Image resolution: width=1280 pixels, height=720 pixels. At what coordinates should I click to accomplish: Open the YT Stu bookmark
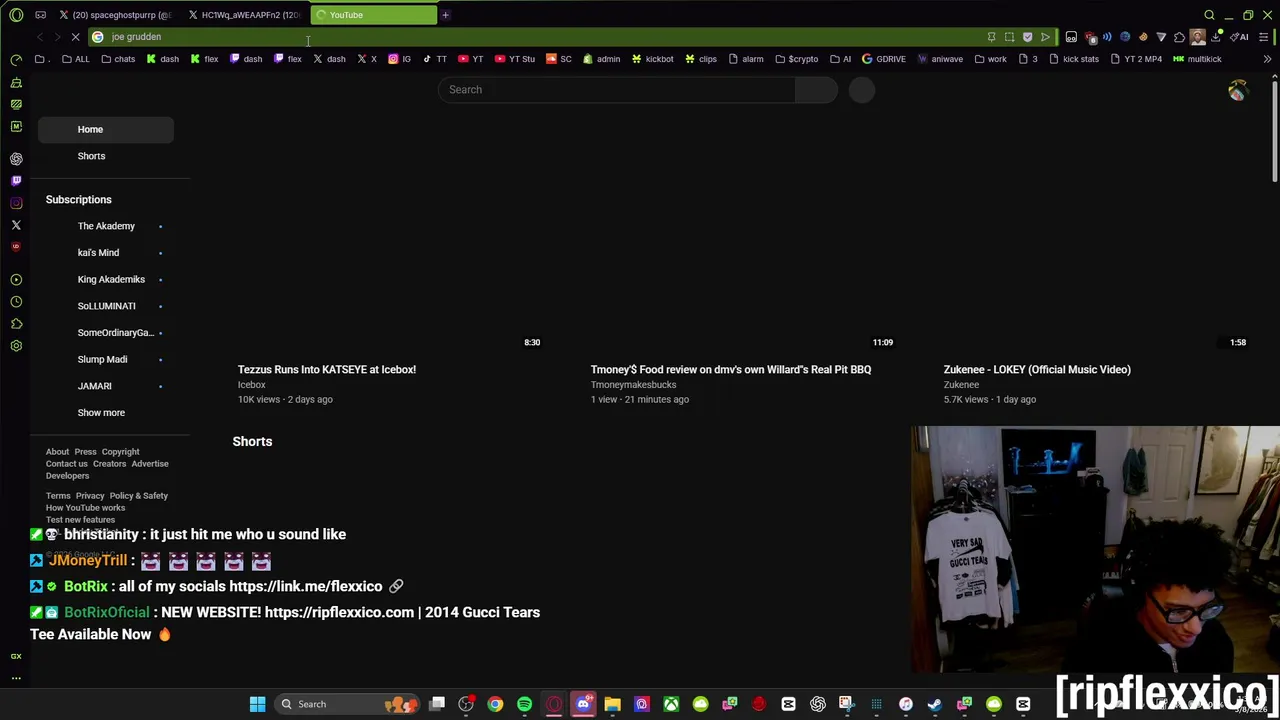515,59
